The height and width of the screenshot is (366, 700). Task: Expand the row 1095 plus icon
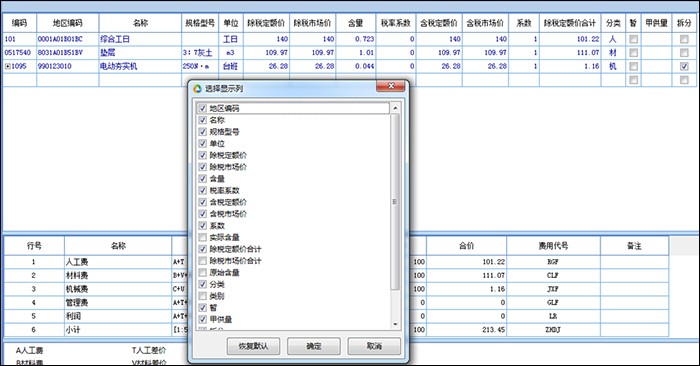(8, 66)
